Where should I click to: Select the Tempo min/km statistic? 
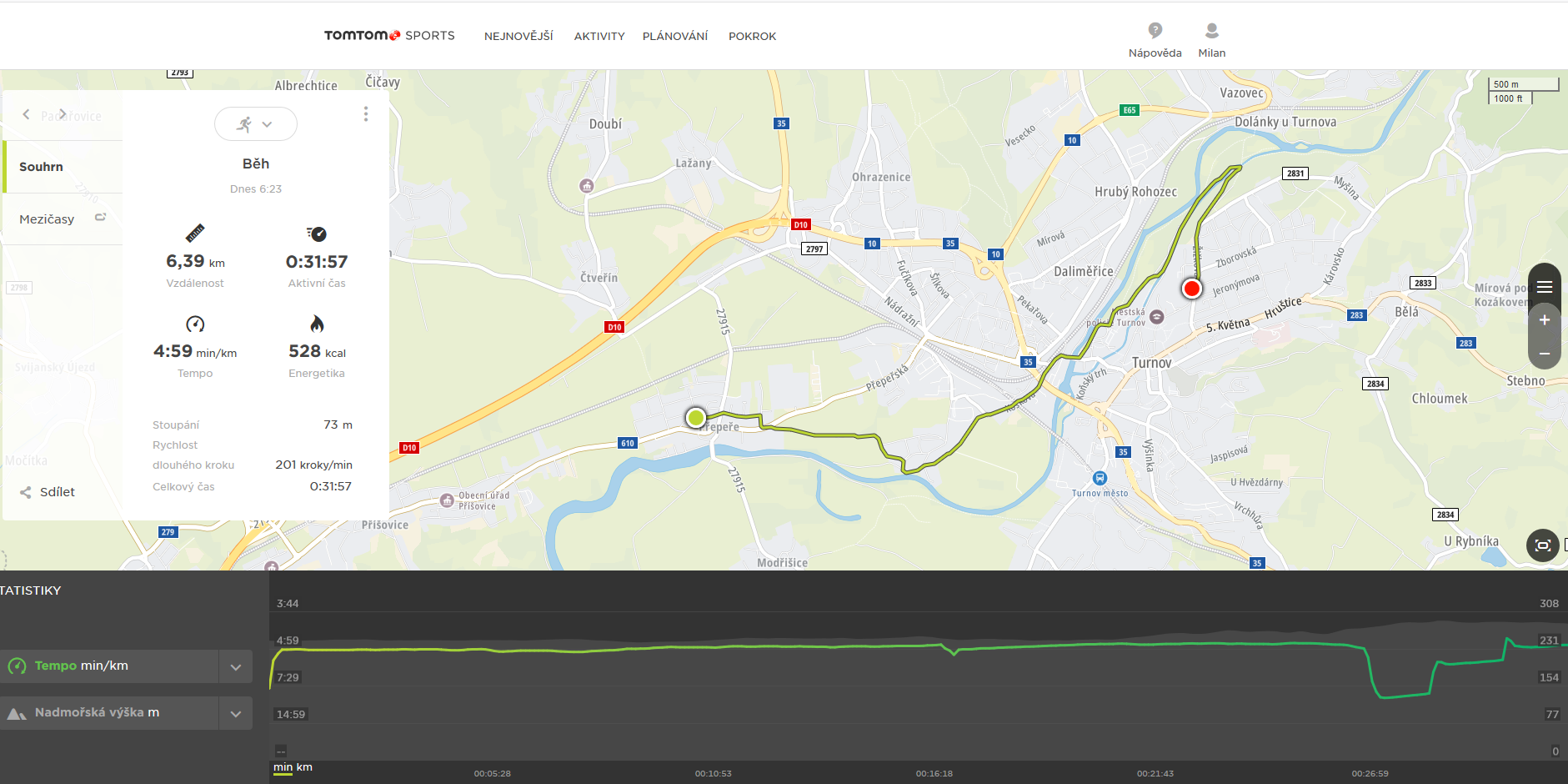click(x=109, y=666)
